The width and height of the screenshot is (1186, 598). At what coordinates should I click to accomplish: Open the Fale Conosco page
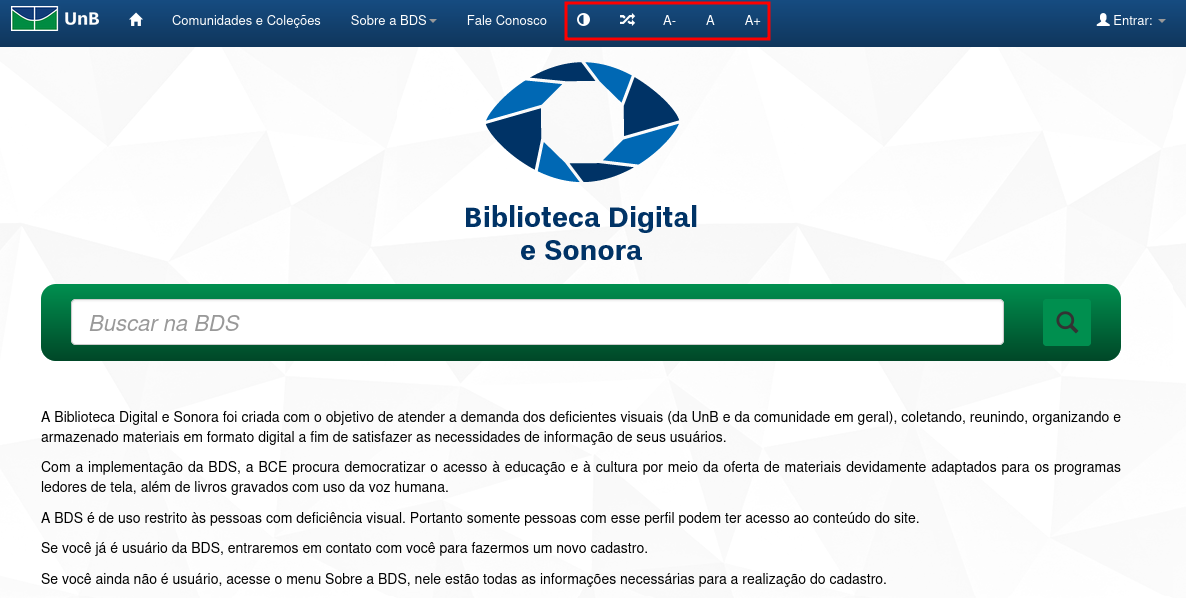tap(506, 19)
